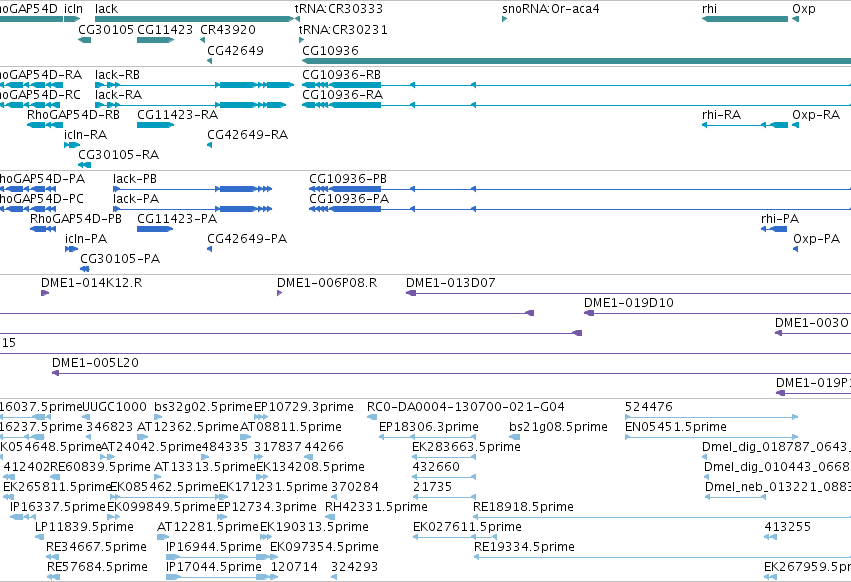Click the Oxp-RA transcript label

point(816,115)
